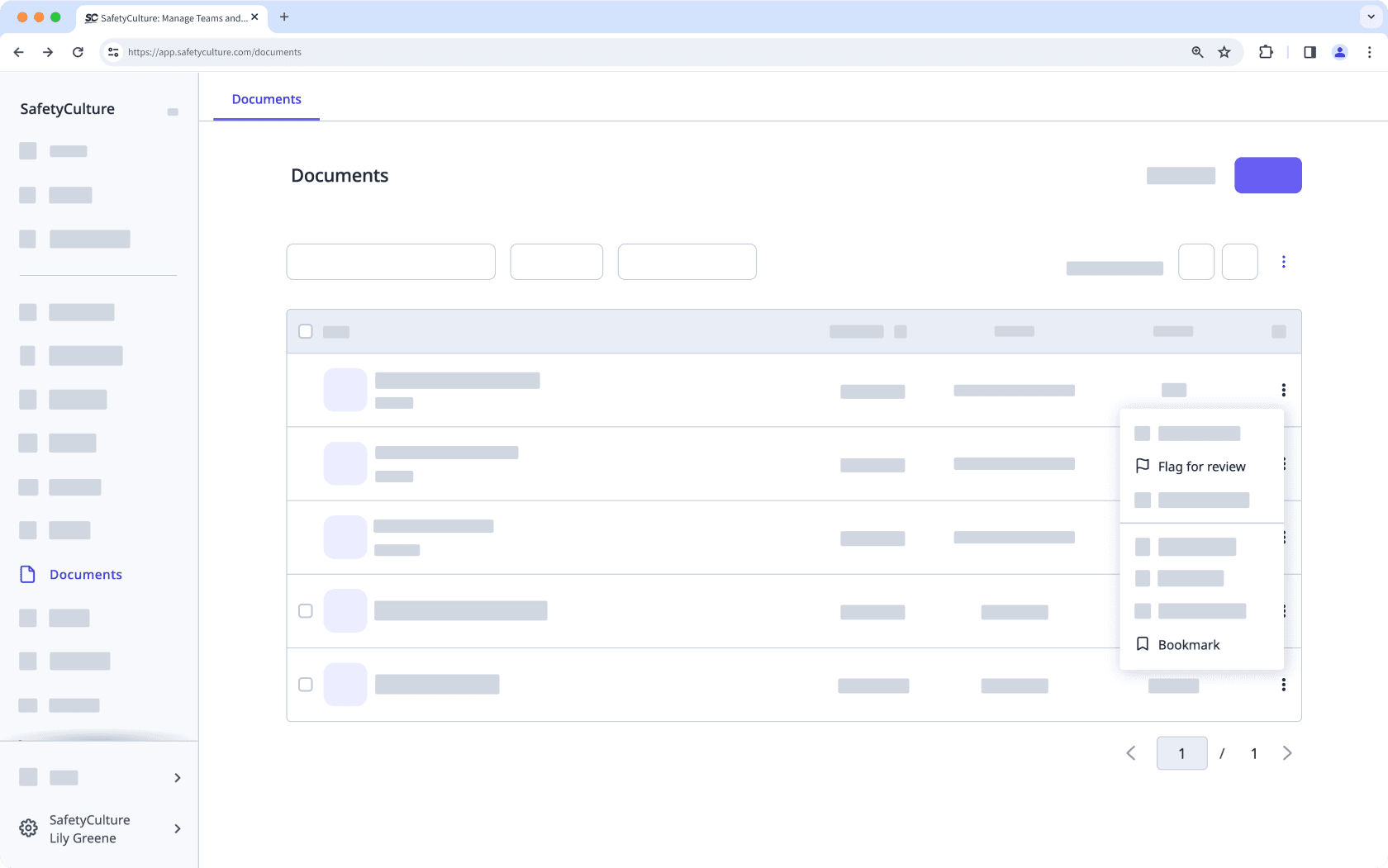The width and height of the screenshot is (1388, 868).
Task: Click the Bookmark icon in context menu
Action: (x=1143, y=644)
